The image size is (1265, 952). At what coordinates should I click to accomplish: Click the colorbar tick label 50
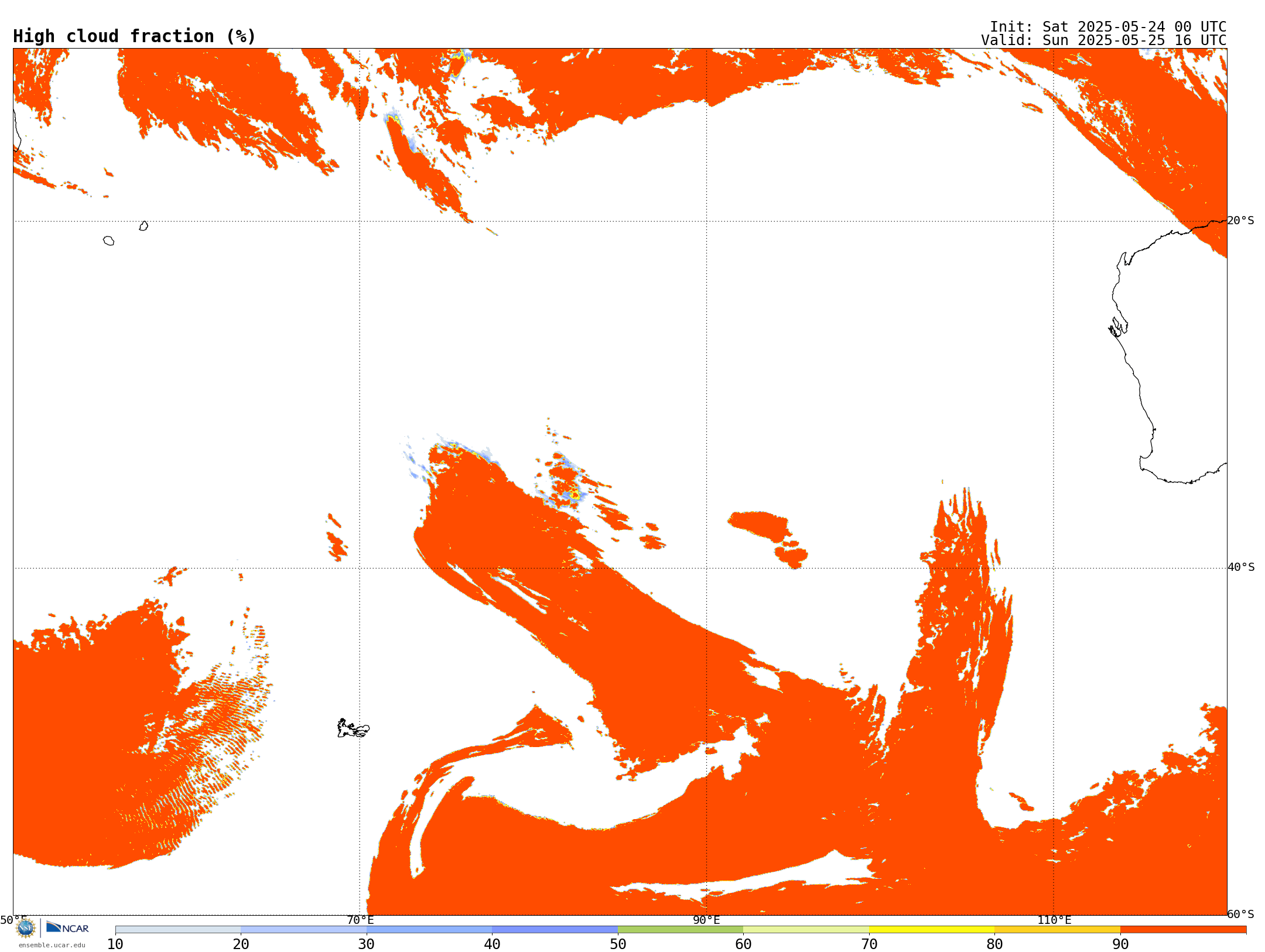point(618,944)
